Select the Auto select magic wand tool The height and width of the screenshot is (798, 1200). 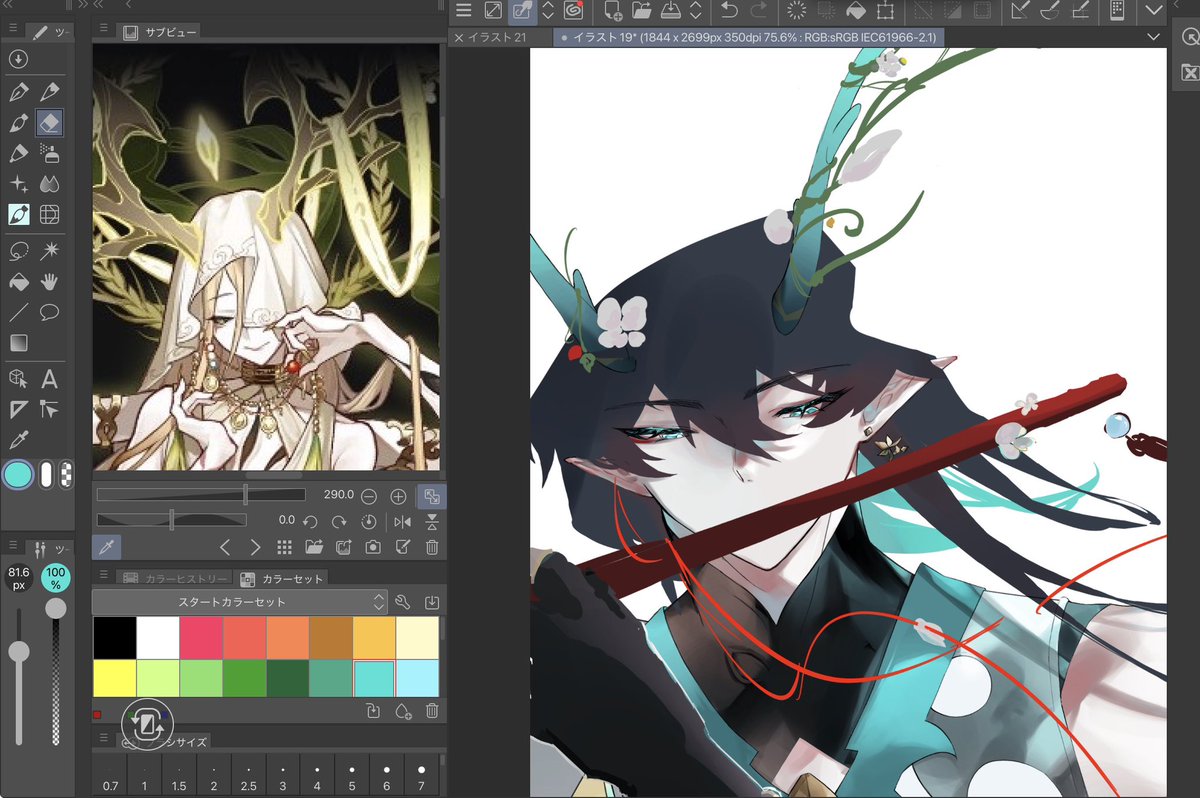point(49,251)
